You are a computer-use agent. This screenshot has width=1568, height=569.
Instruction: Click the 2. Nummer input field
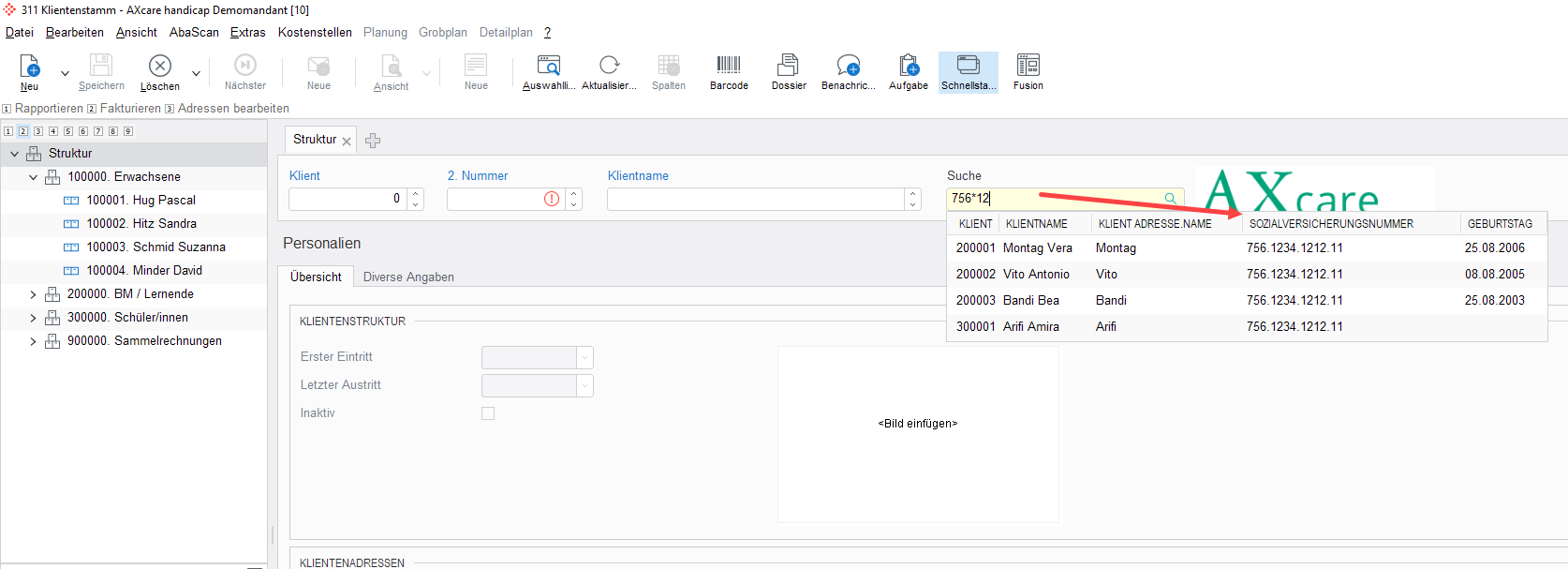506,199
